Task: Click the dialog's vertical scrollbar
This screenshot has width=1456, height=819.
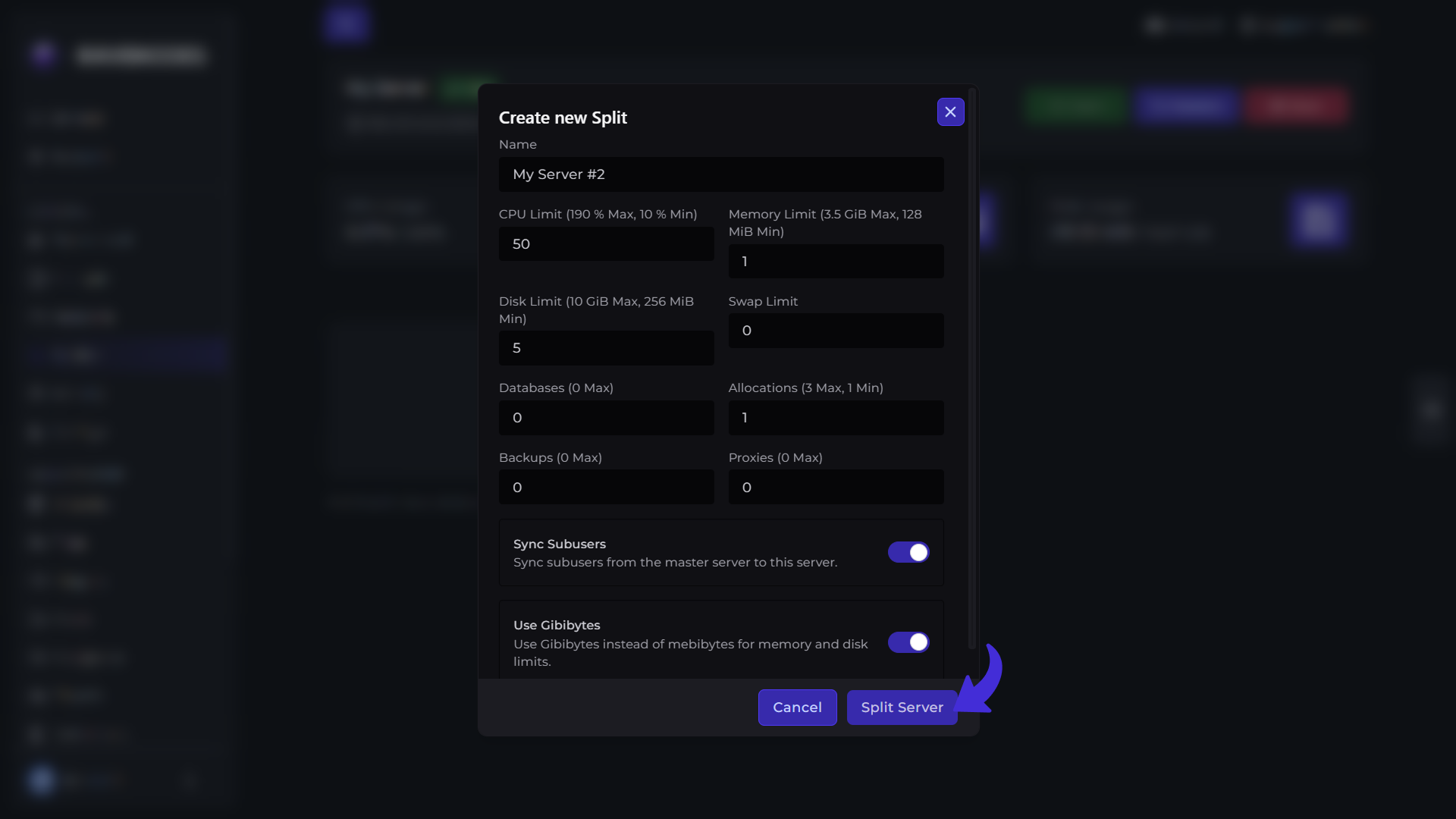Action: click(x=971, y=369)
